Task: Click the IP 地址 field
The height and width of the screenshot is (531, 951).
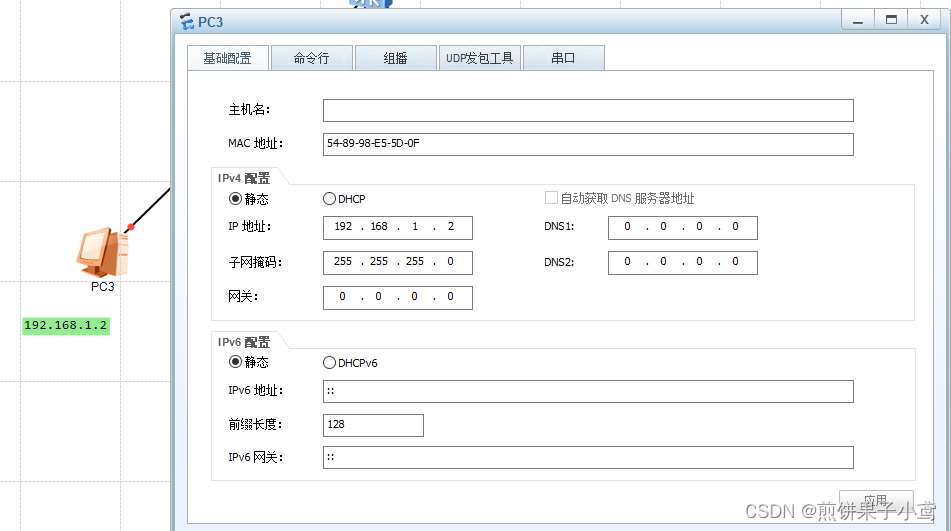Action: 398,228
